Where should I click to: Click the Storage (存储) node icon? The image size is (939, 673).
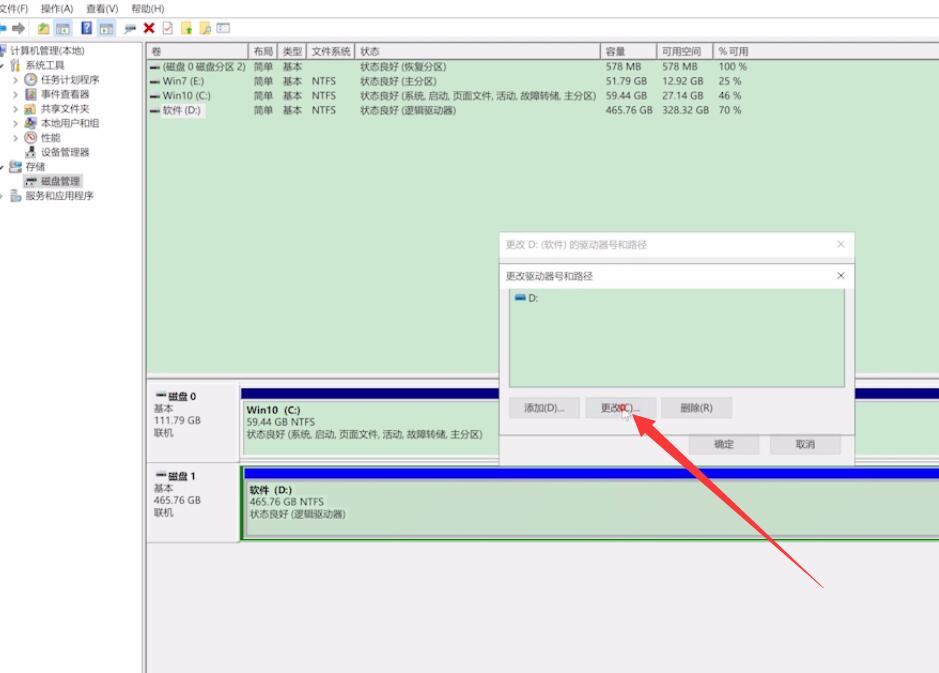point(16,166)
